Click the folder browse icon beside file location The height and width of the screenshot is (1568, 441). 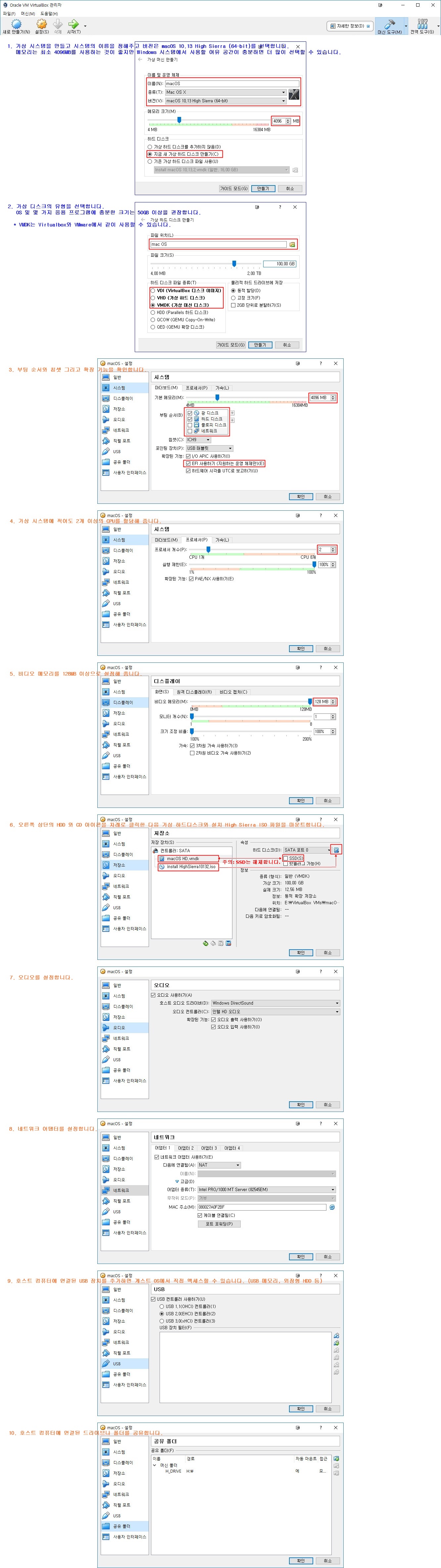pyautogui.click(x=293, y=244)
